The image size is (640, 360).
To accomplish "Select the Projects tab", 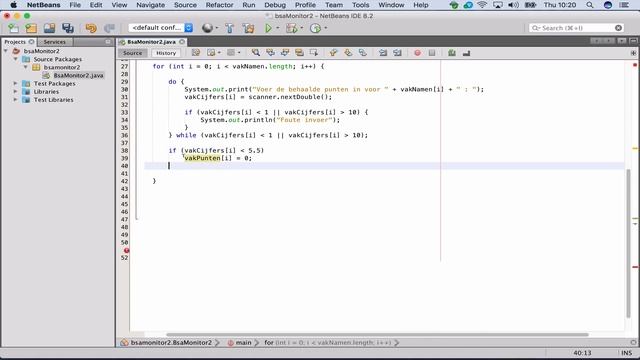I will tap(15, 42).
